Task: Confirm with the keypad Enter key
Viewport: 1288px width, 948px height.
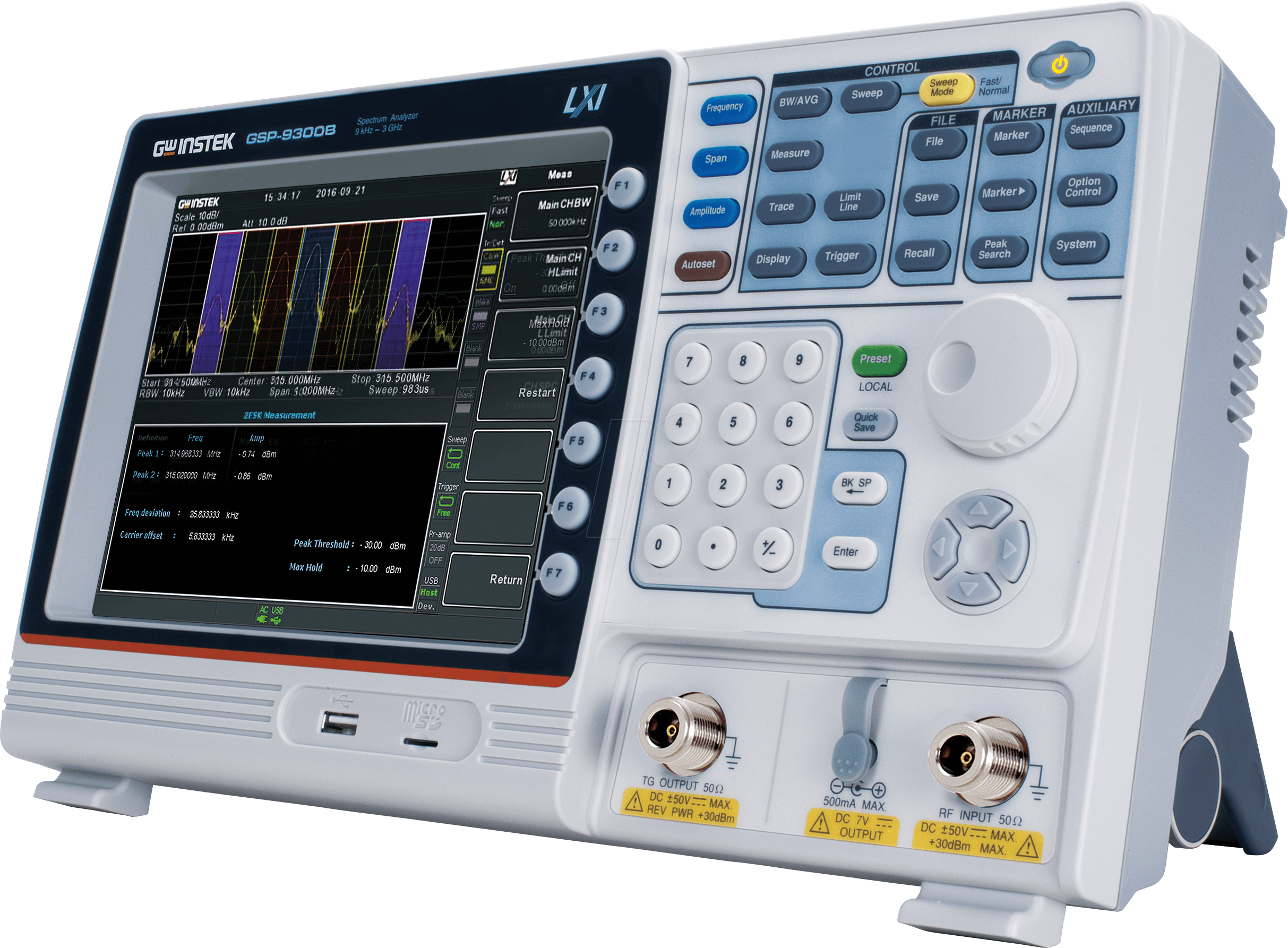Action: 849,553
